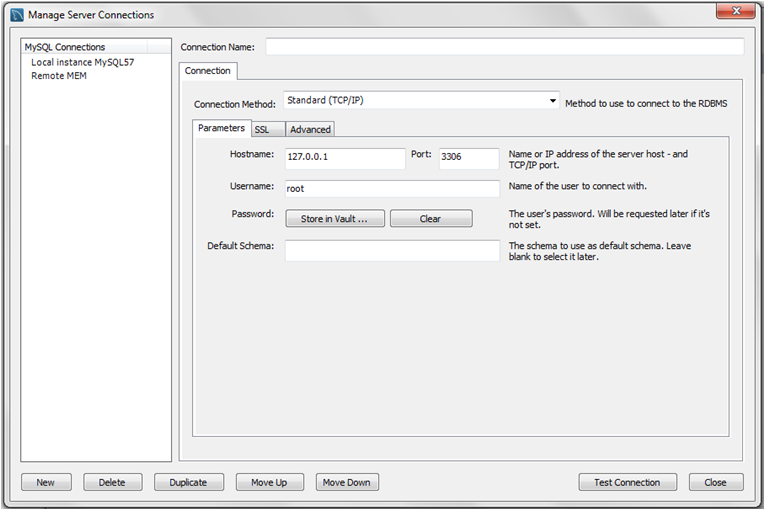Click the MySQL Workbench title bar icon
Screen dimensions: 765x510
point(16,15)
